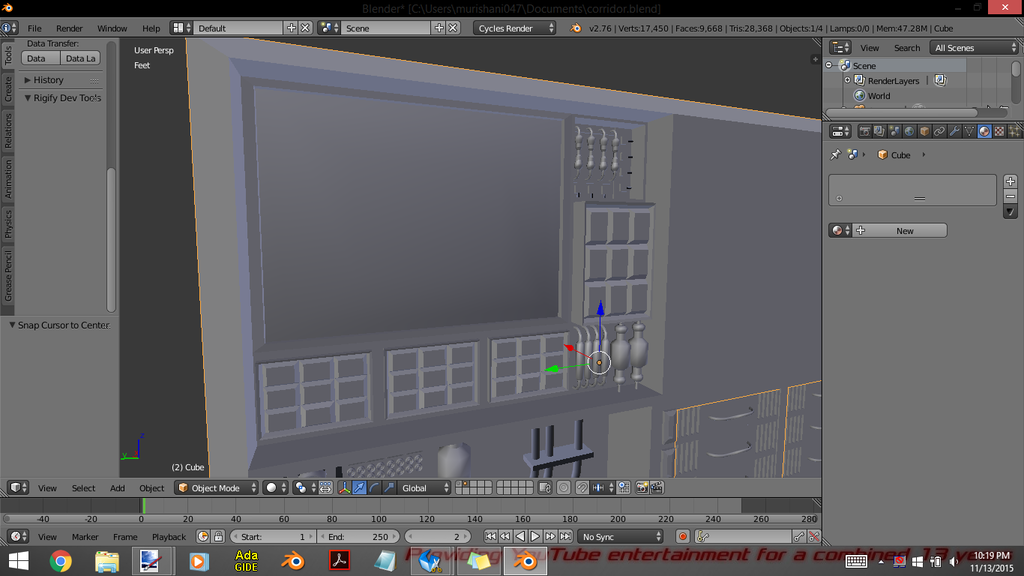1024x576 pixels.
Task: Click the tool shelf vertical scrollbar
Action: (111, 239)
